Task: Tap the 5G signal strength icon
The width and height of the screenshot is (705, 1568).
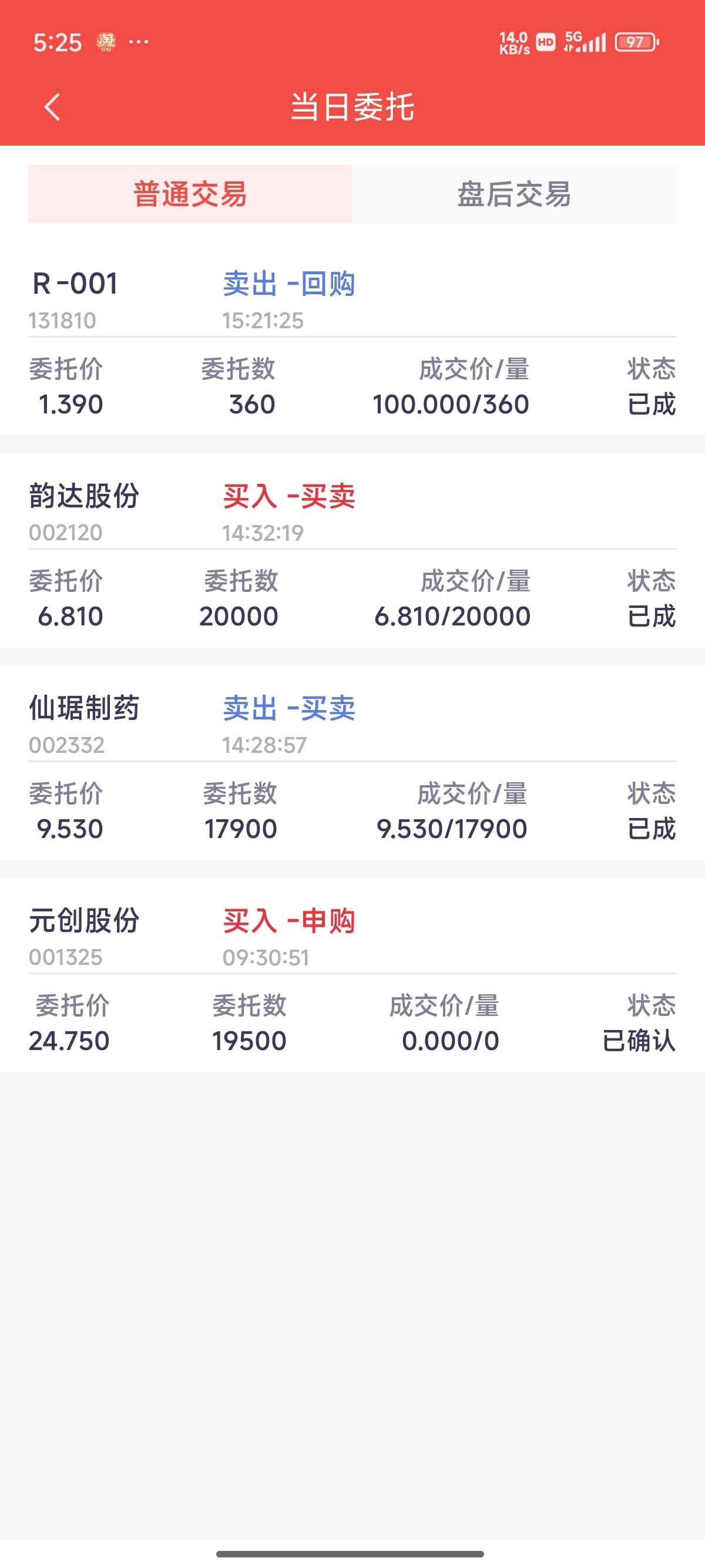Action: [x=585, y=42]
